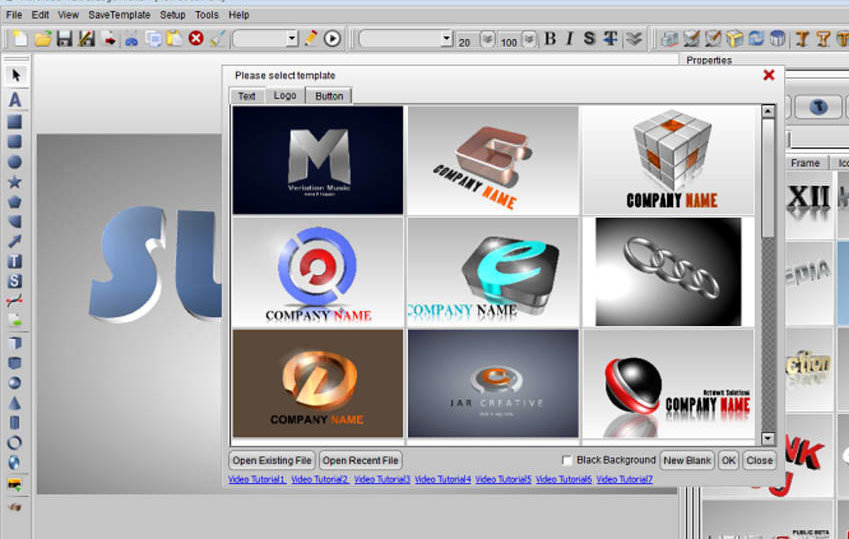Click the red Delete X icon
Viewport: 849px width, 539px height.
coord(196,38)
